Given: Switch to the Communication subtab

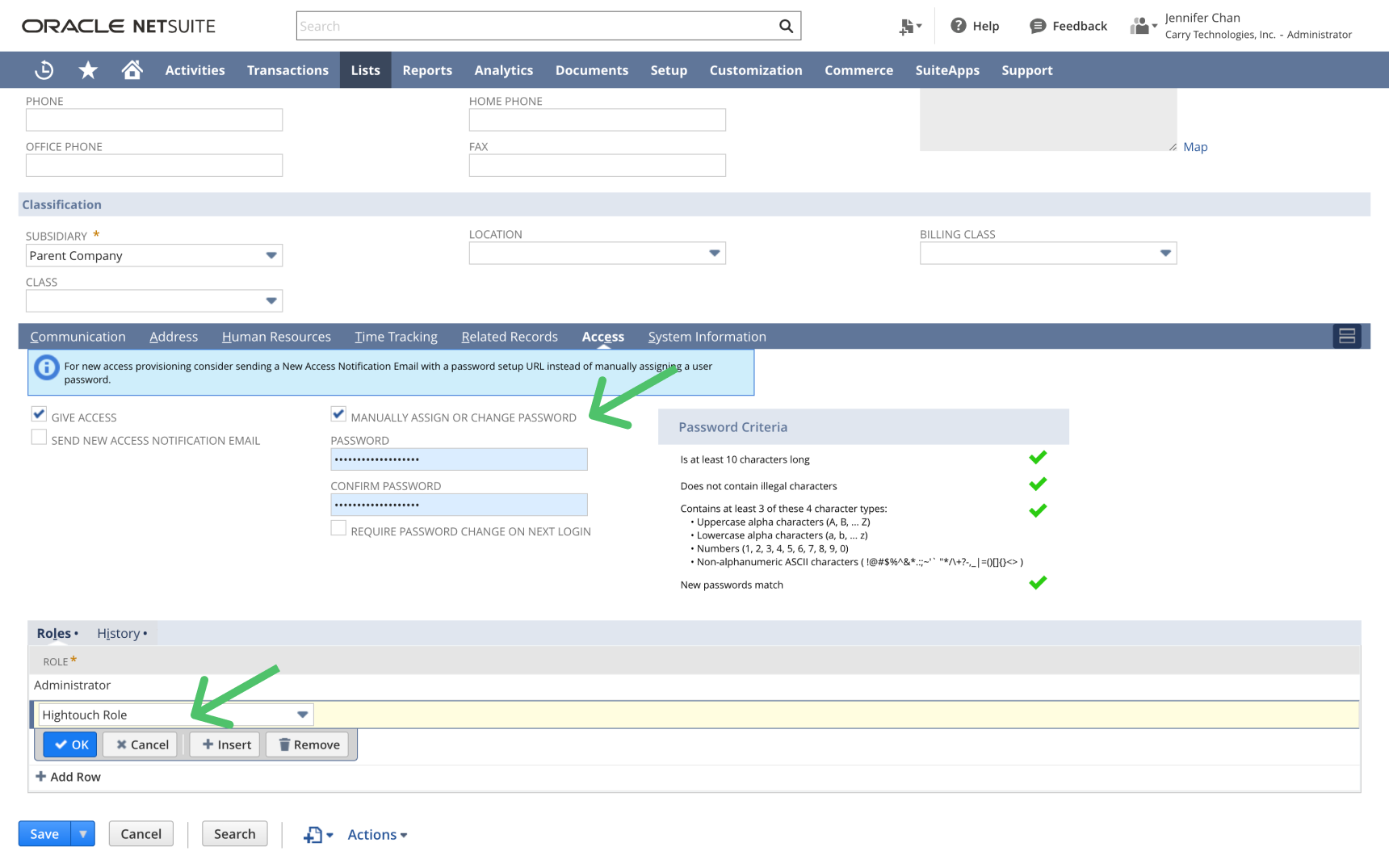Looking at the screenshot, I should [x=78, y=337].
